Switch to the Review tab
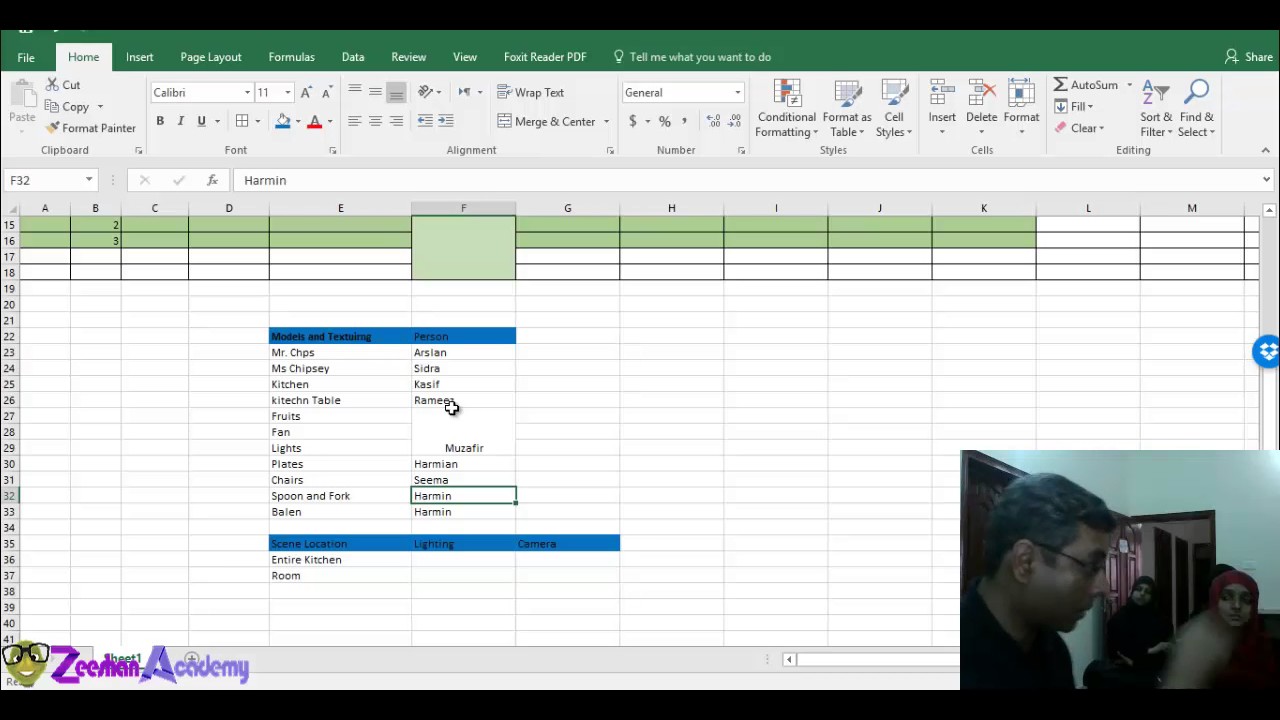 point(409,57)
